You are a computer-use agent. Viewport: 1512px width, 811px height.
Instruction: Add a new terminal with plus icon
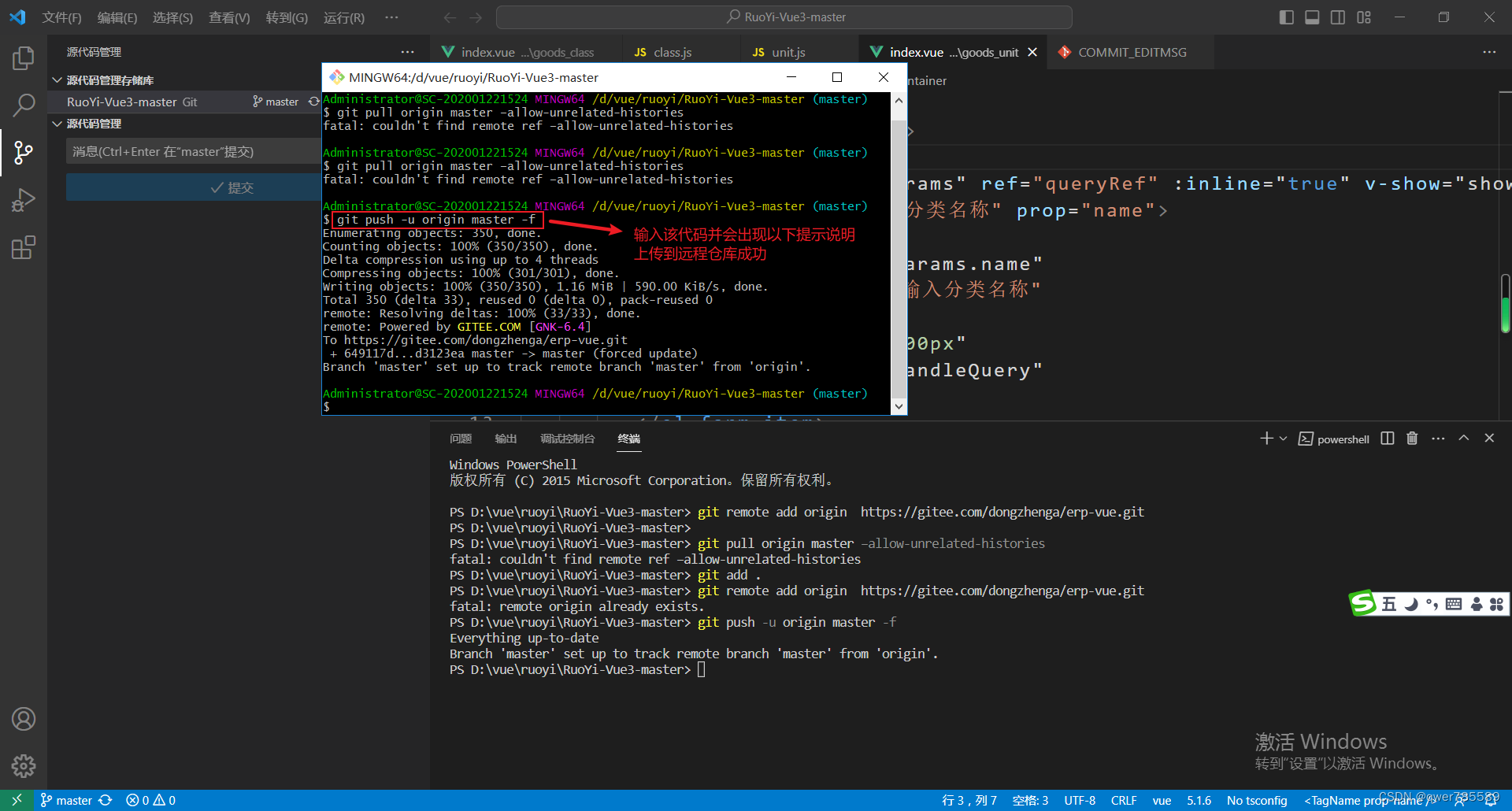click(x=1266, y=439)
